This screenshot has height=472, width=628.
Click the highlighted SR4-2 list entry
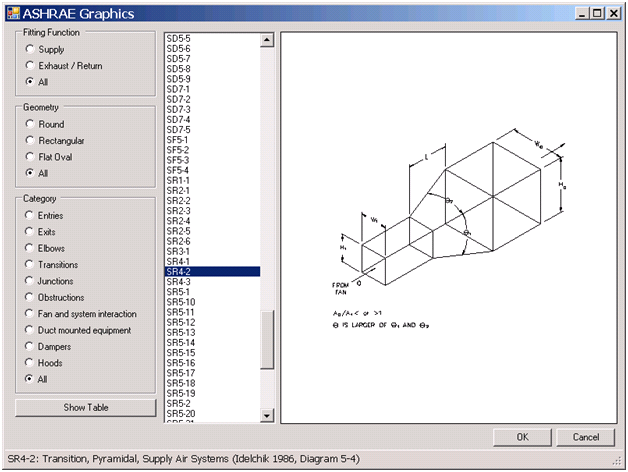click(212, 272)
